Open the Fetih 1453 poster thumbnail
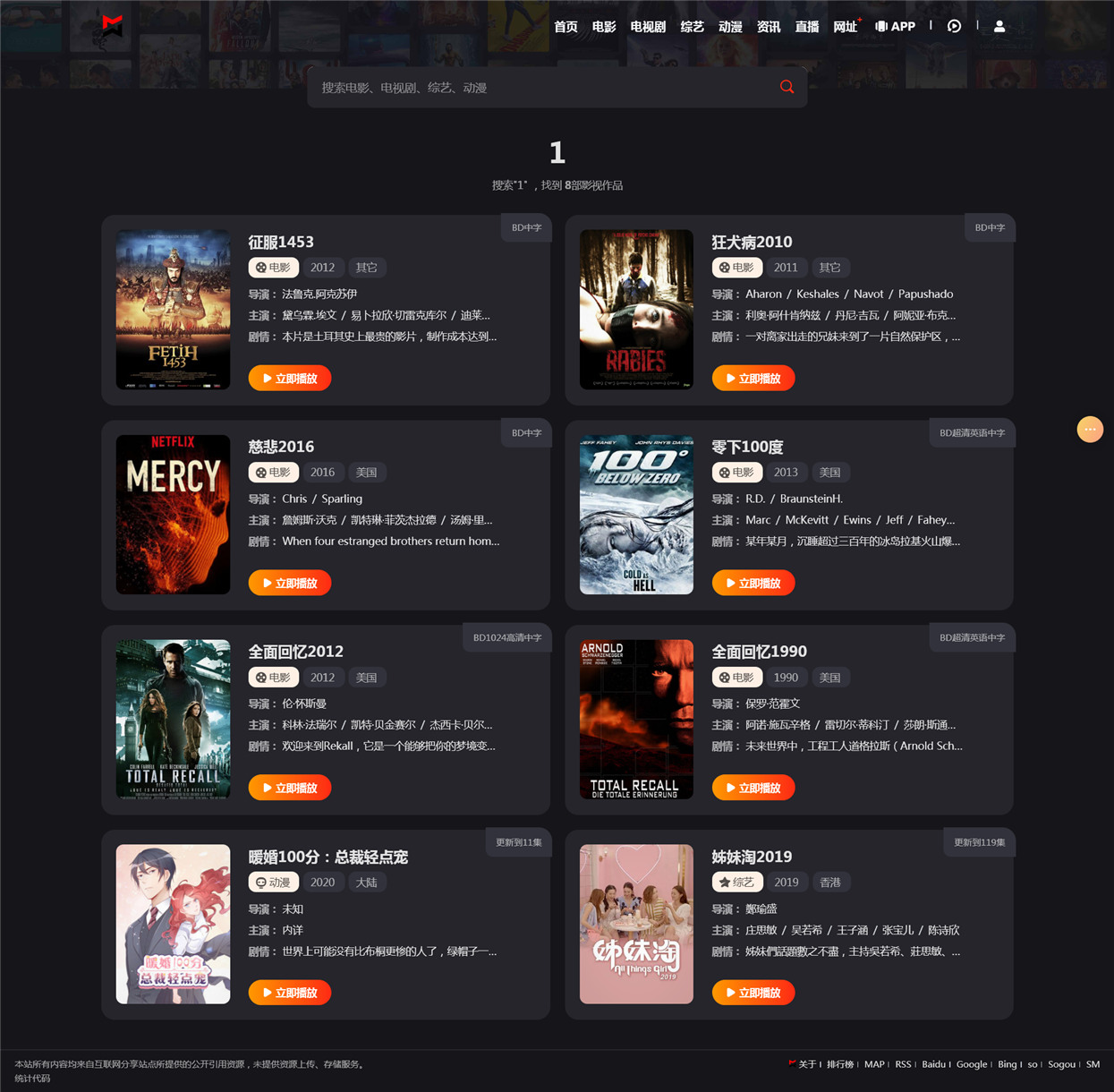 coord(173,310)
